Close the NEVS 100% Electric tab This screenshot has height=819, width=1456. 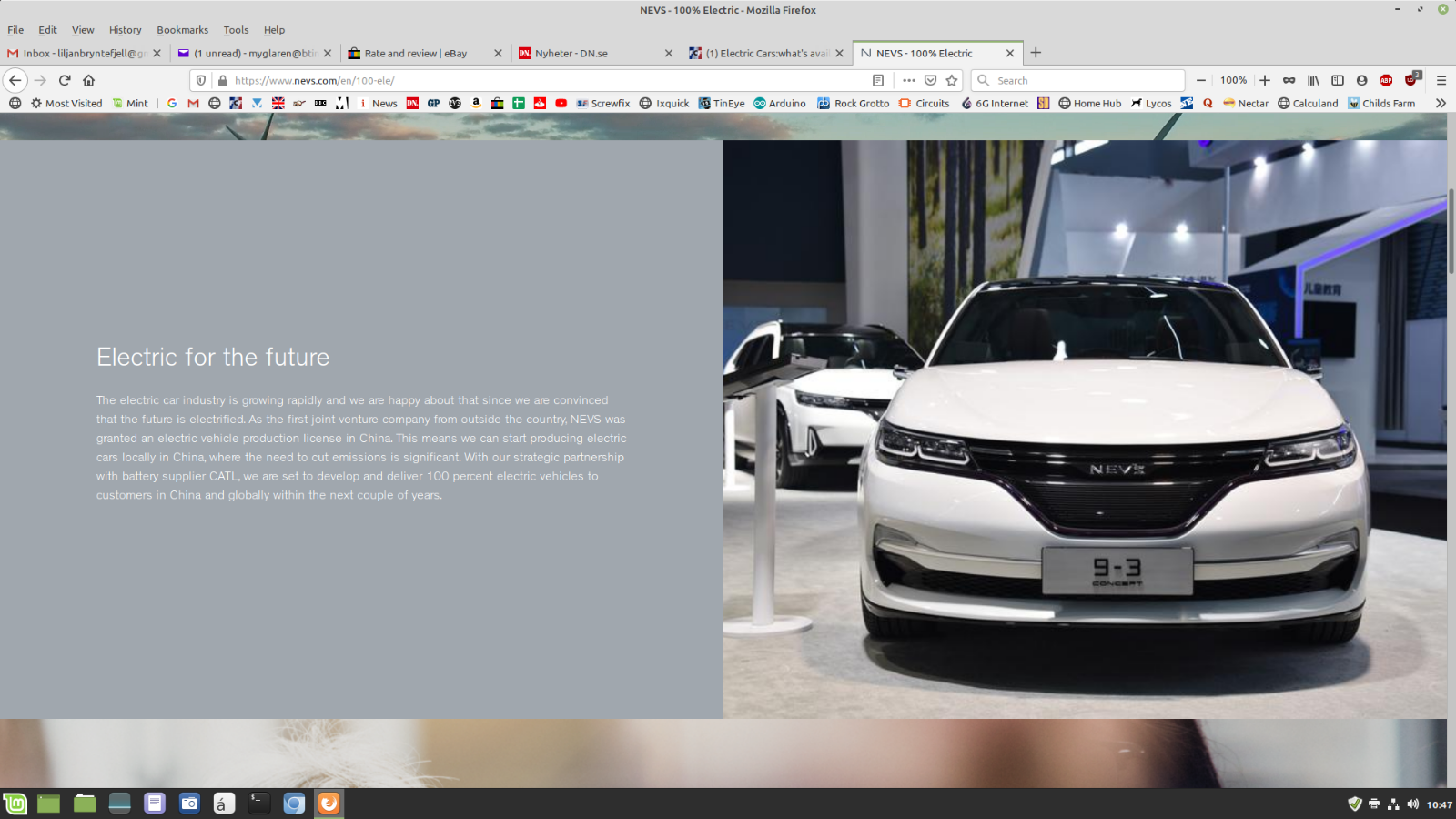[1009, 53]
